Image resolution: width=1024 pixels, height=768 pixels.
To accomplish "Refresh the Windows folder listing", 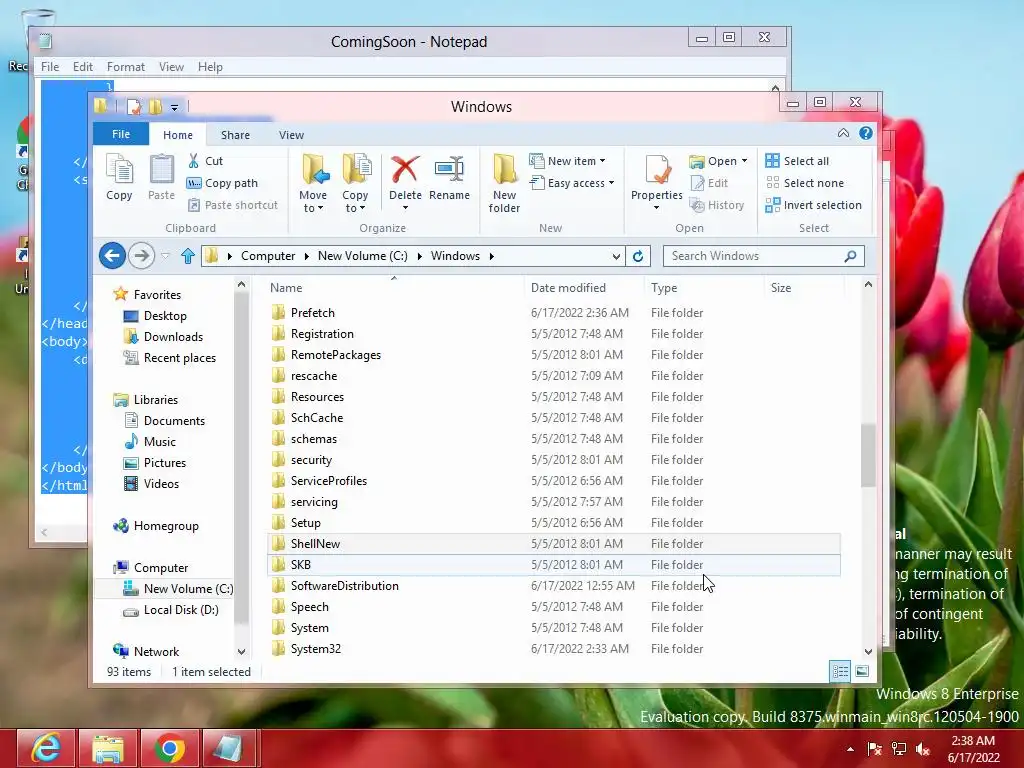I will click(x=638, y=256).
